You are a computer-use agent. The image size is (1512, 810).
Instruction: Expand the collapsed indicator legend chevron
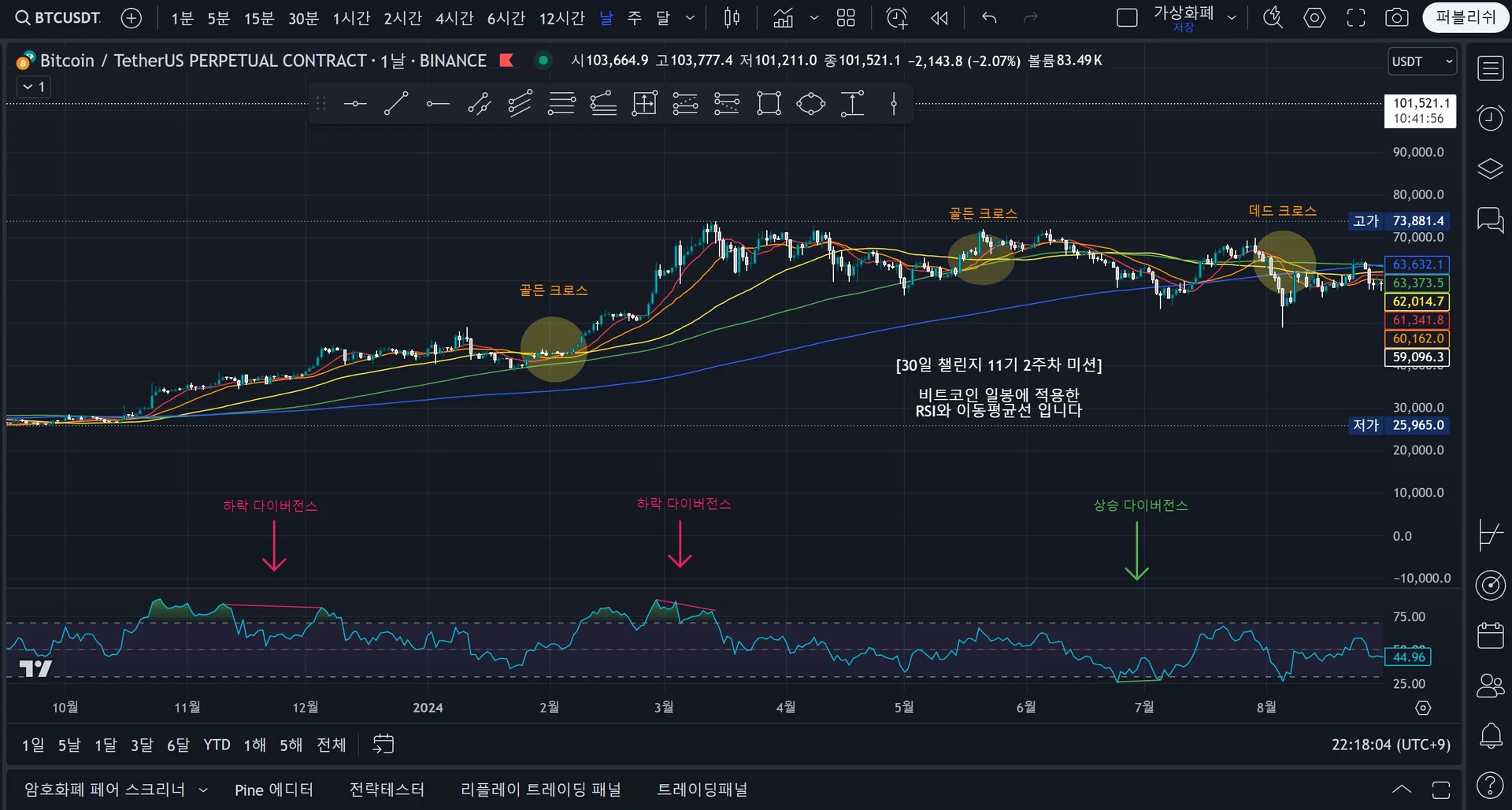pyautogui.click(x=34, y=87)
